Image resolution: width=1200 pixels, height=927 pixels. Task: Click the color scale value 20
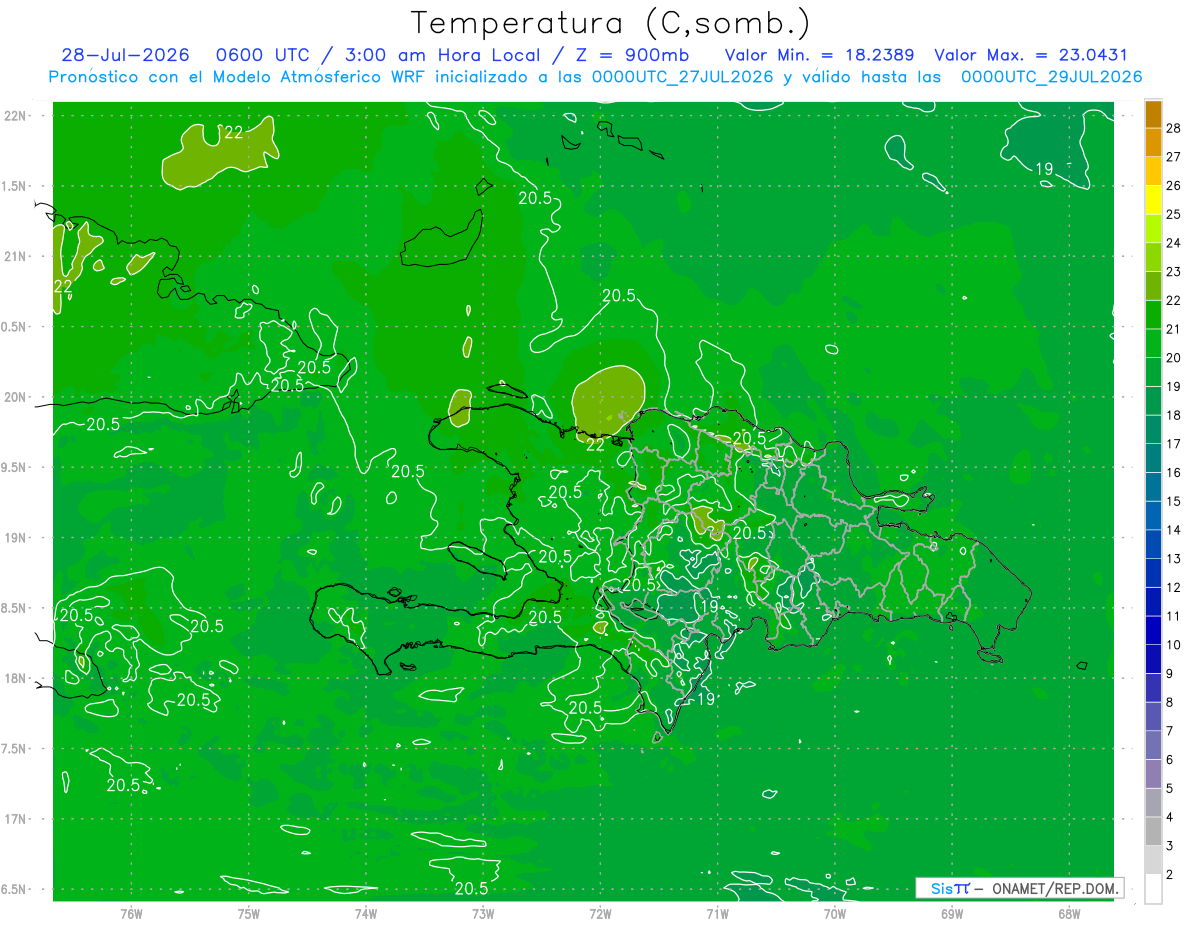(x=1173, y=358)
